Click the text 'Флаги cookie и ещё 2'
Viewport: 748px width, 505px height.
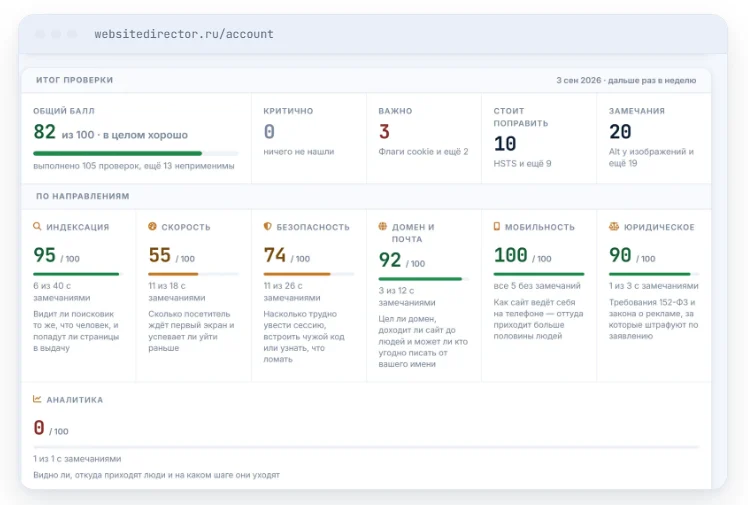(423, 152)
